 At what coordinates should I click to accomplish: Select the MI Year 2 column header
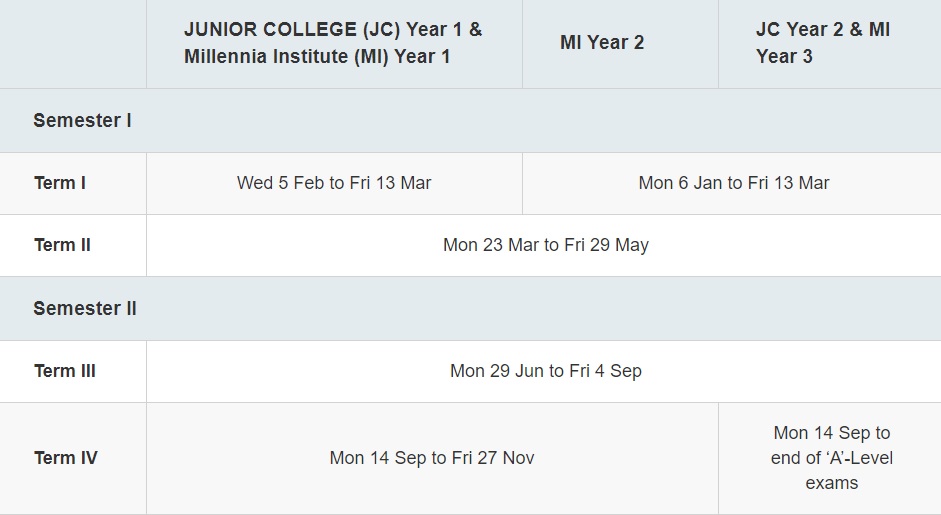pyautogui.click(x=621, y=44)
